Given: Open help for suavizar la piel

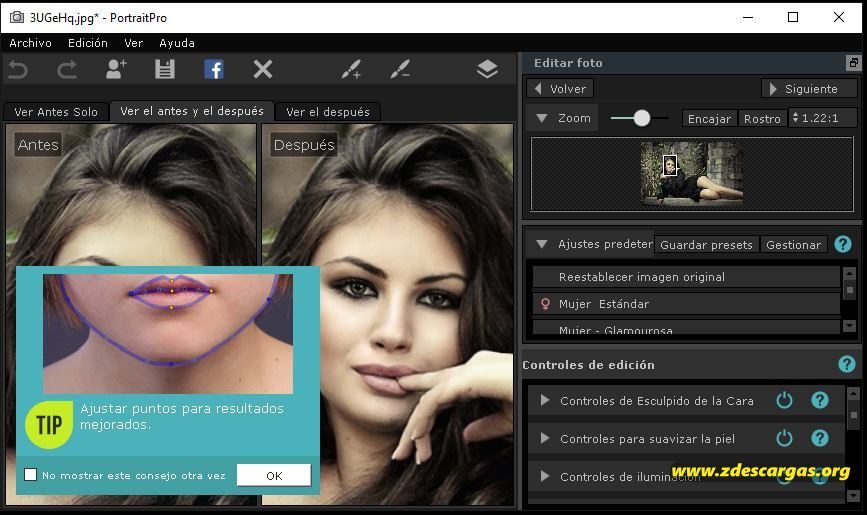Looking at the screenshot, I should coord(819,439).
